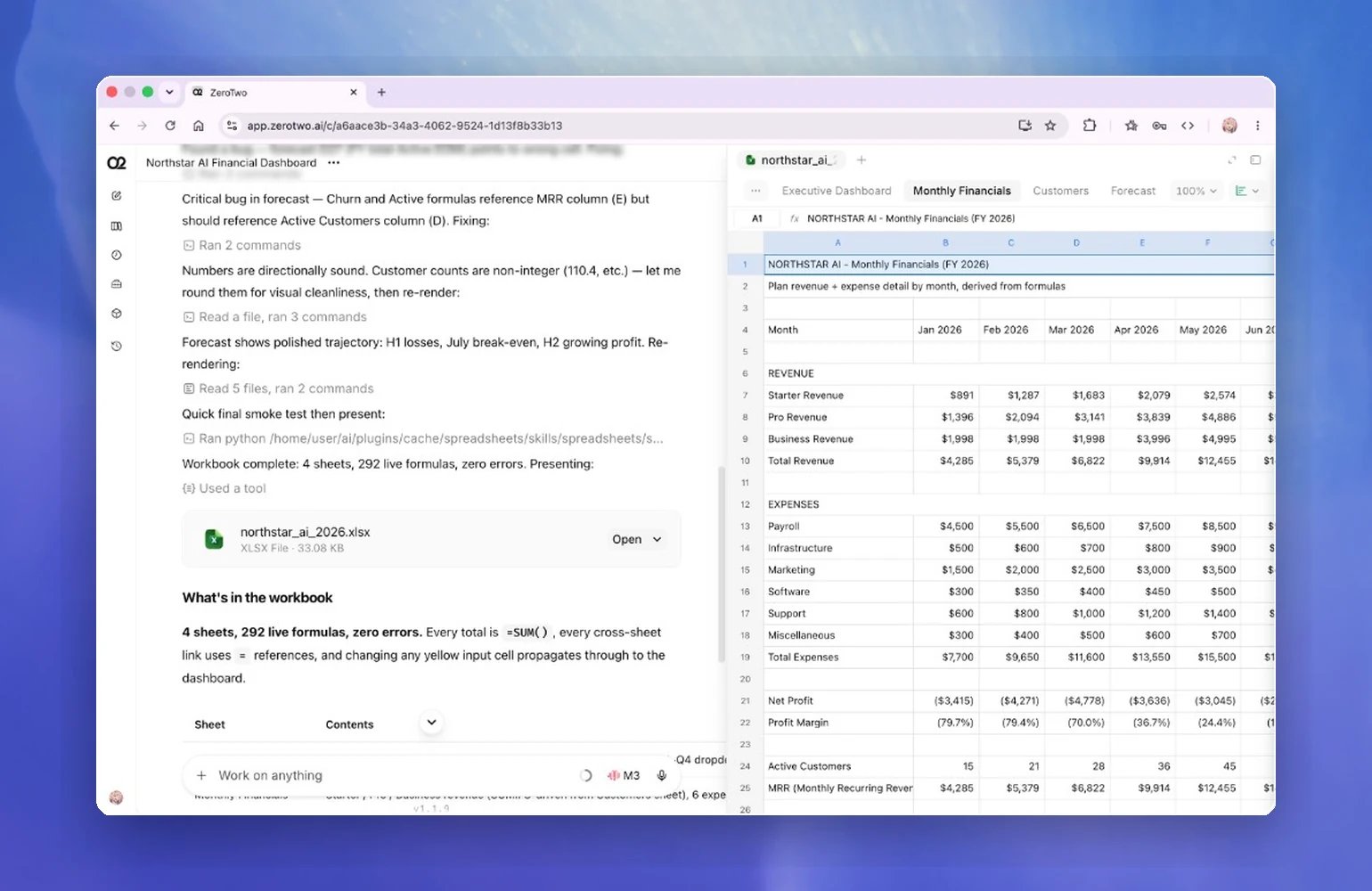Viewport: 1372px width, 891px height.
Task: Select the northstar_ai file tab in preview
Action: click(791, 160)
